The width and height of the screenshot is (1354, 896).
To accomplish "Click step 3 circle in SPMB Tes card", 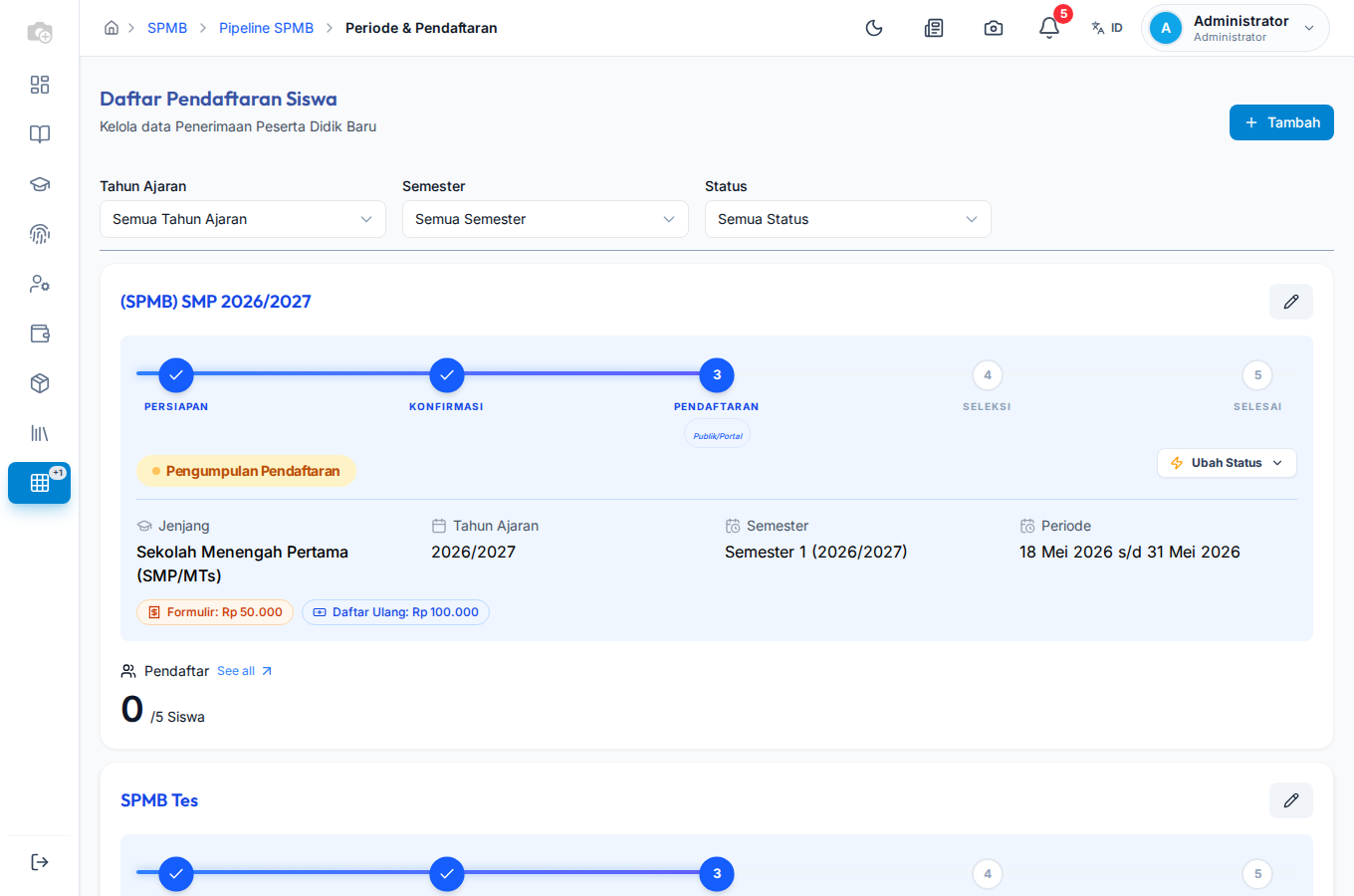I will point(717,874).
